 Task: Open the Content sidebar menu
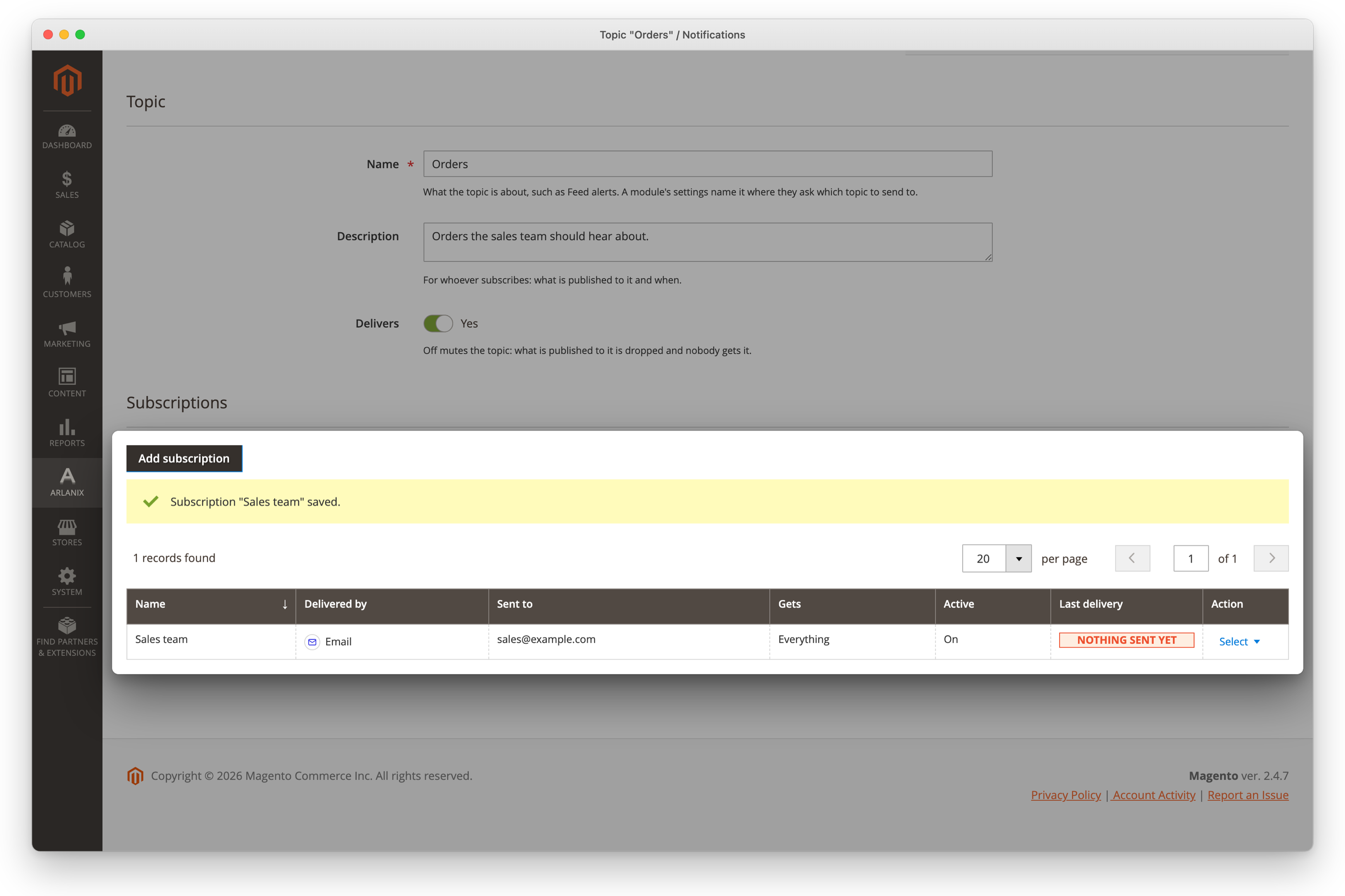click(67, 383)
